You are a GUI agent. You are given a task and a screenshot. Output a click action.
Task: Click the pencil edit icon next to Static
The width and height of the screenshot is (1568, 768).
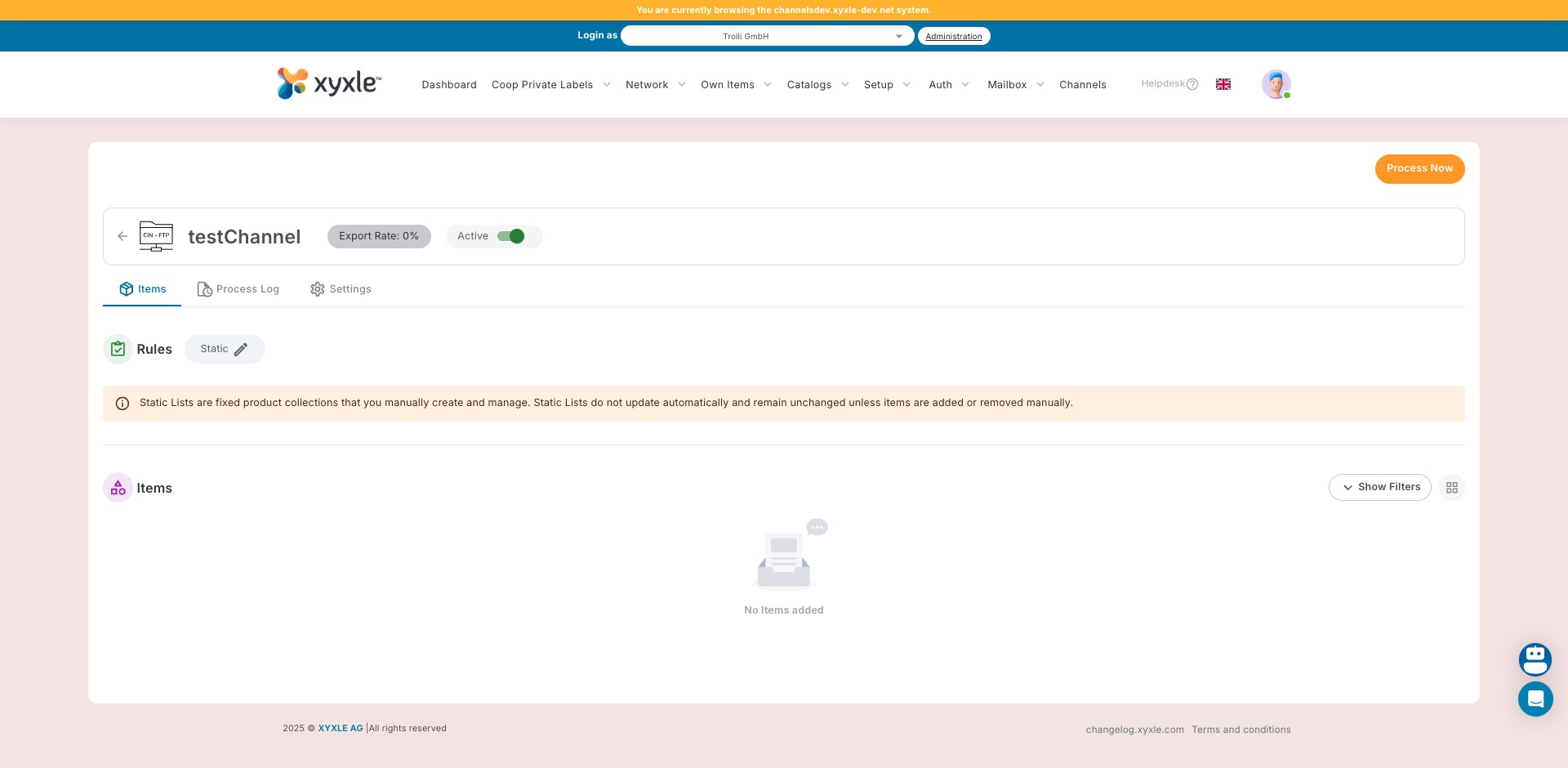coord(241,350)
